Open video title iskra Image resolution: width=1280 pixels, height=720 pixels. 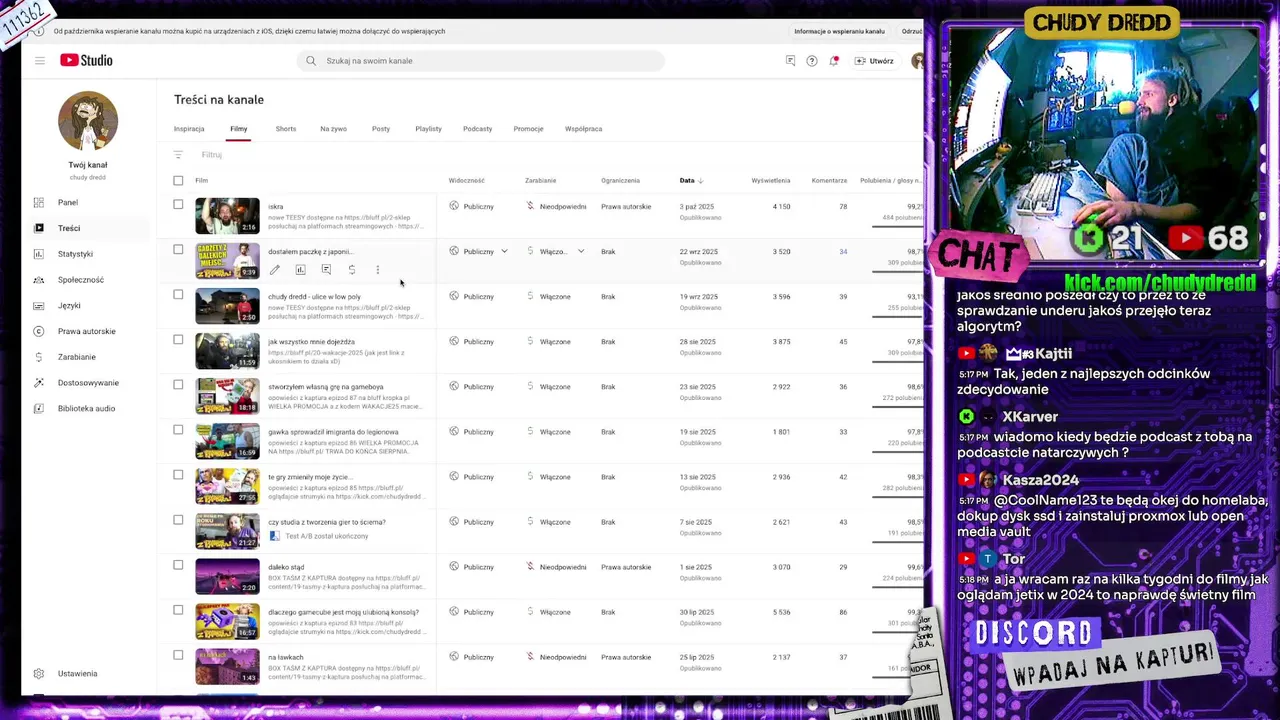(x=275, y=207)
